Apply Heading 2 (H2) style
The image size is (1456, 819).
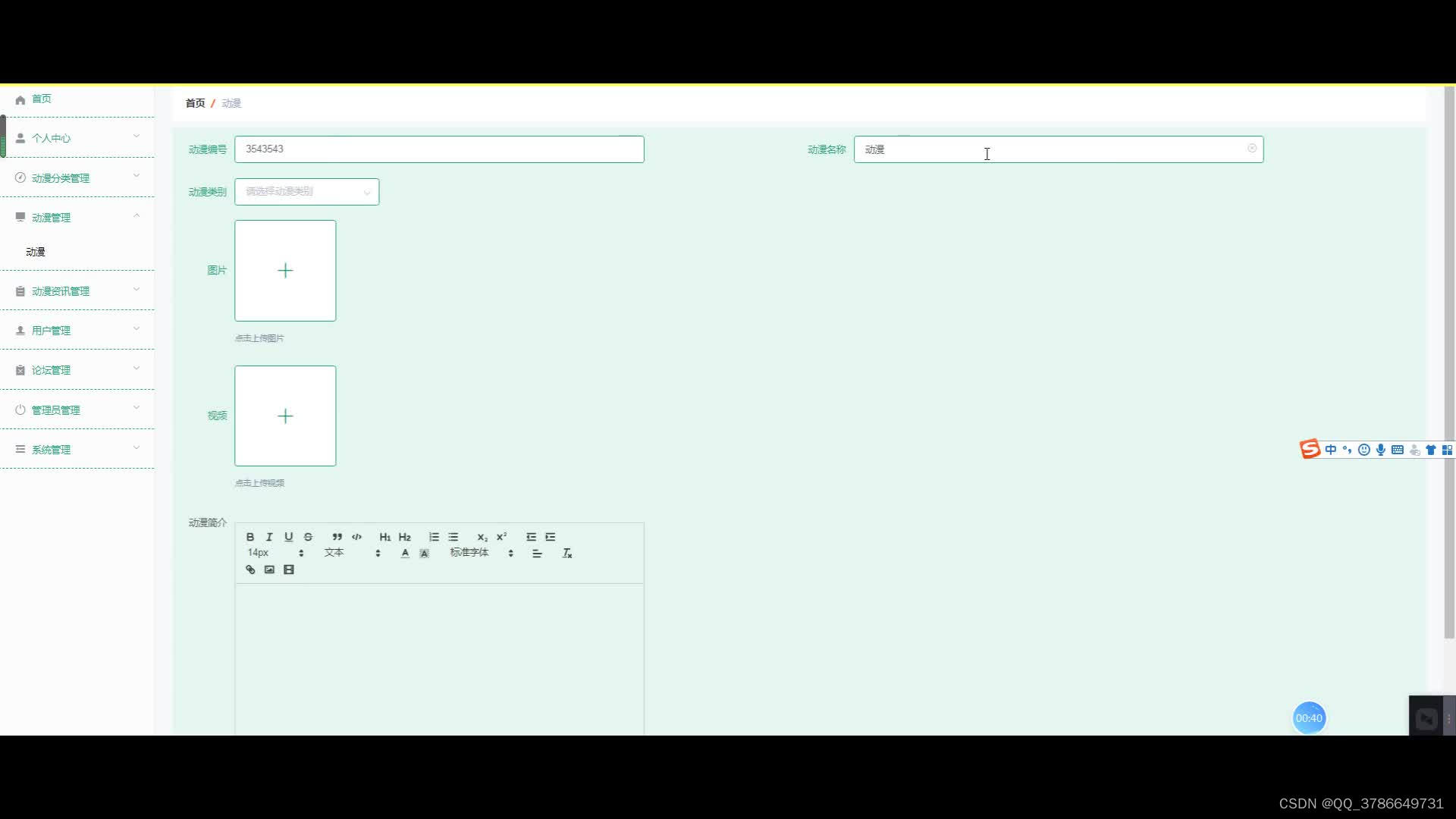405,537
